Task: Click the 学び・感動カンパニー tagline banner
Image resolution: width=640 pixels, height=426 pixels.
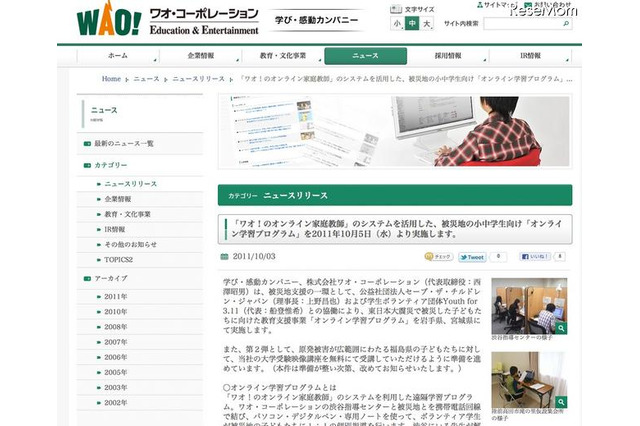Action: (316, 20)
